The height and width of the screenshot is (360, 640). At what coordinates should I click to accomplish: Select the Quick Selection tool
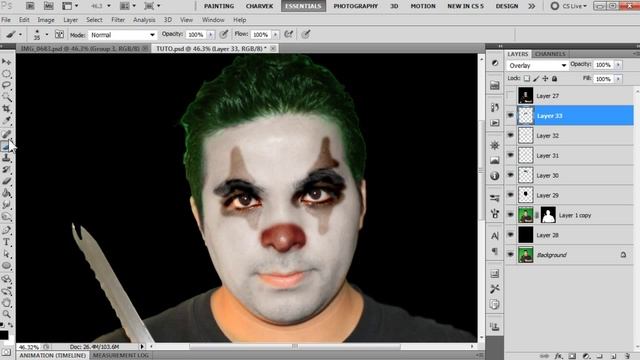pyautogui.click(x=7, y=97)
